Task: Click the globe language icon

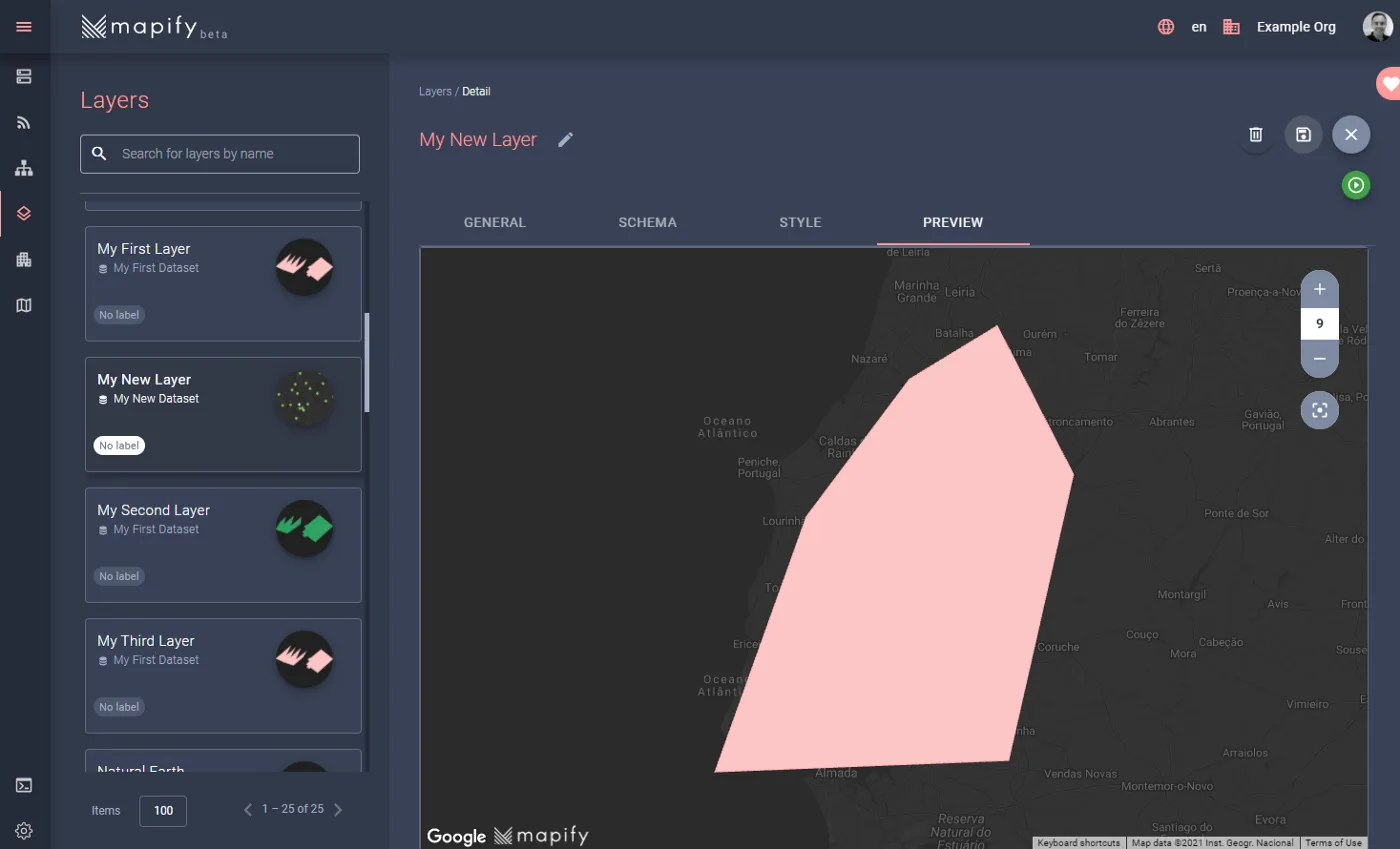Action: [x=1166, y=27]
